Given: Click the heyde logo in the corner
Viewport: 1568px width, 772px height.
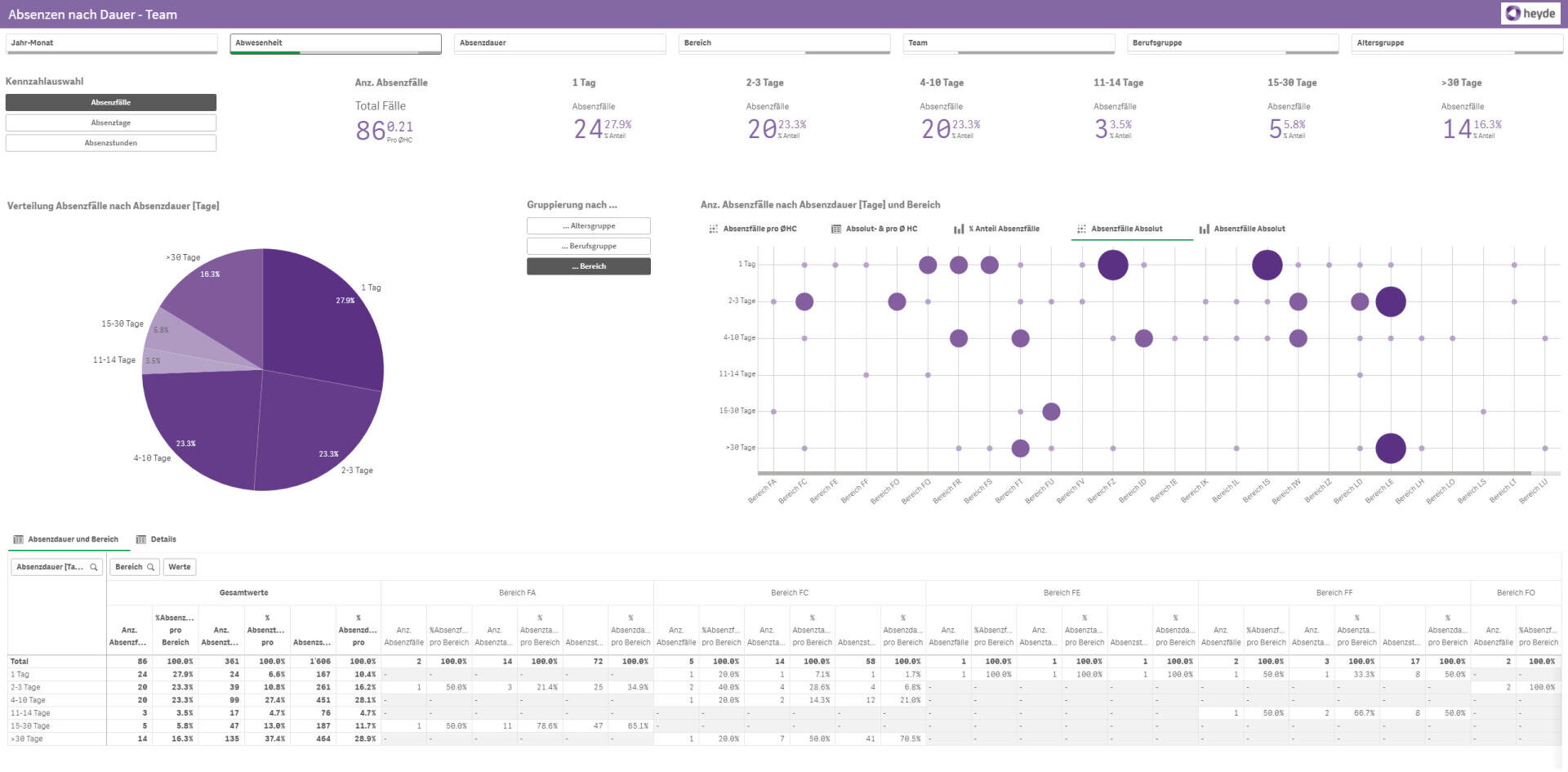Looking at the screenshot, I should [1529, 12].
